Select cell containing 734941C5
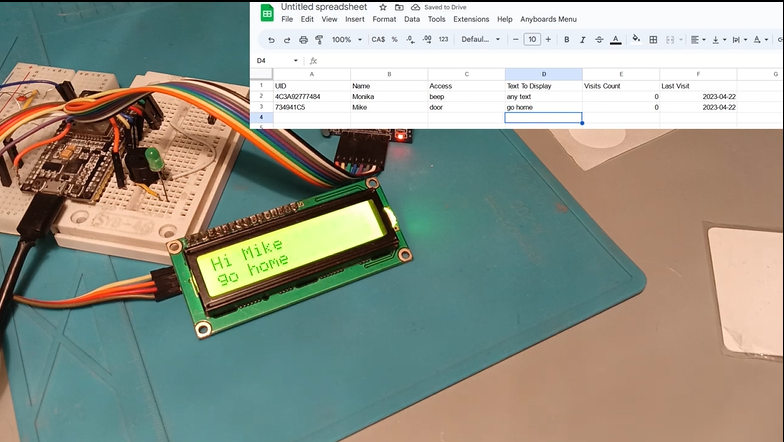The width and height of the screenshot is (784, 442). point(312,107)
